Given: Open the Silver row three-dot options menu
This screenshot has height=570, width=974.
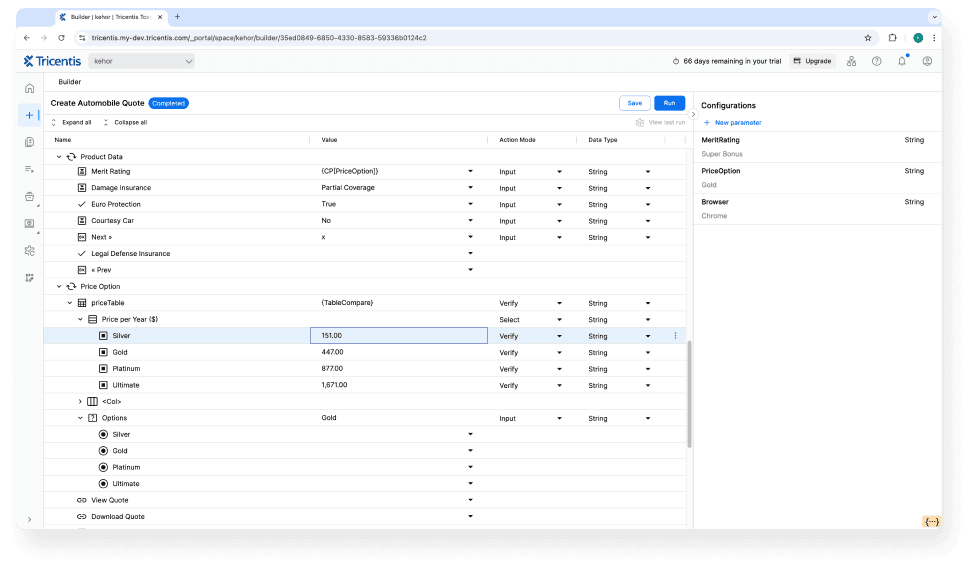Looking at the screenshot, I should click(x=675, y=336).
